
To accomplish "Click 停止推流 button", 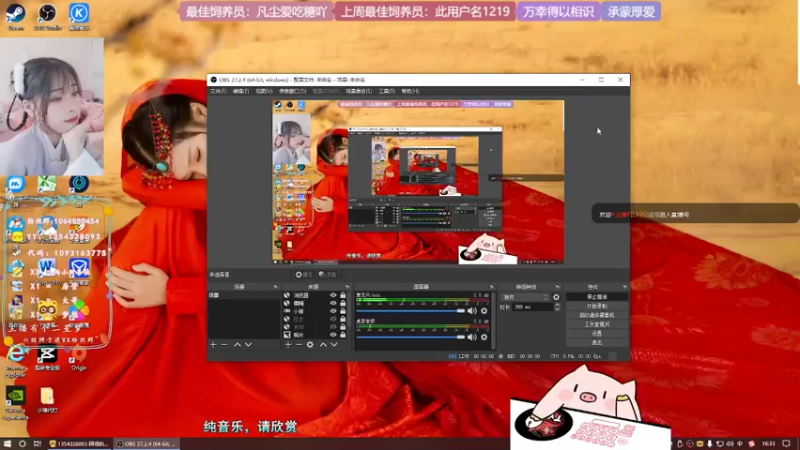I will pyautogui.click(x=597, y=297).
